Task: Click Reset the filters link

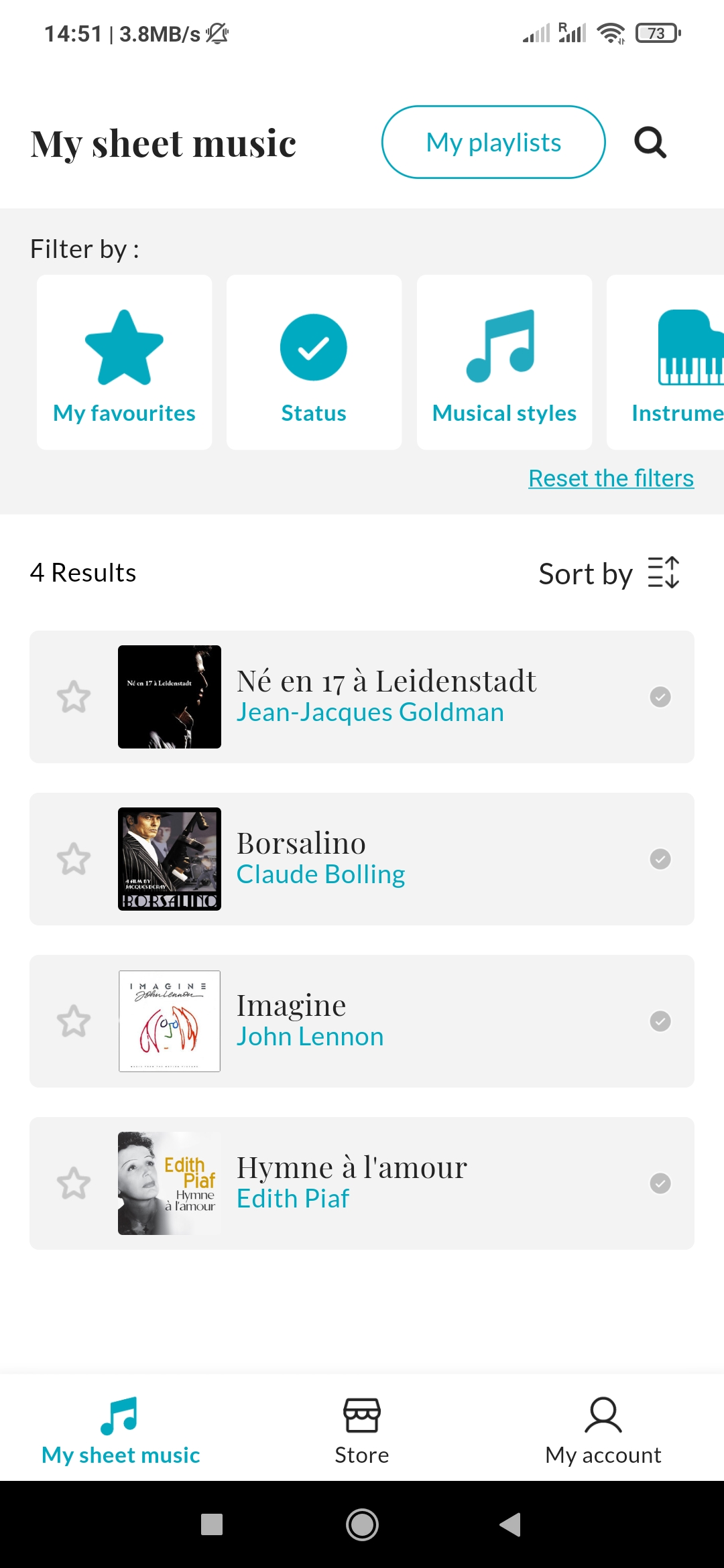Action: (x=611, y=478)
